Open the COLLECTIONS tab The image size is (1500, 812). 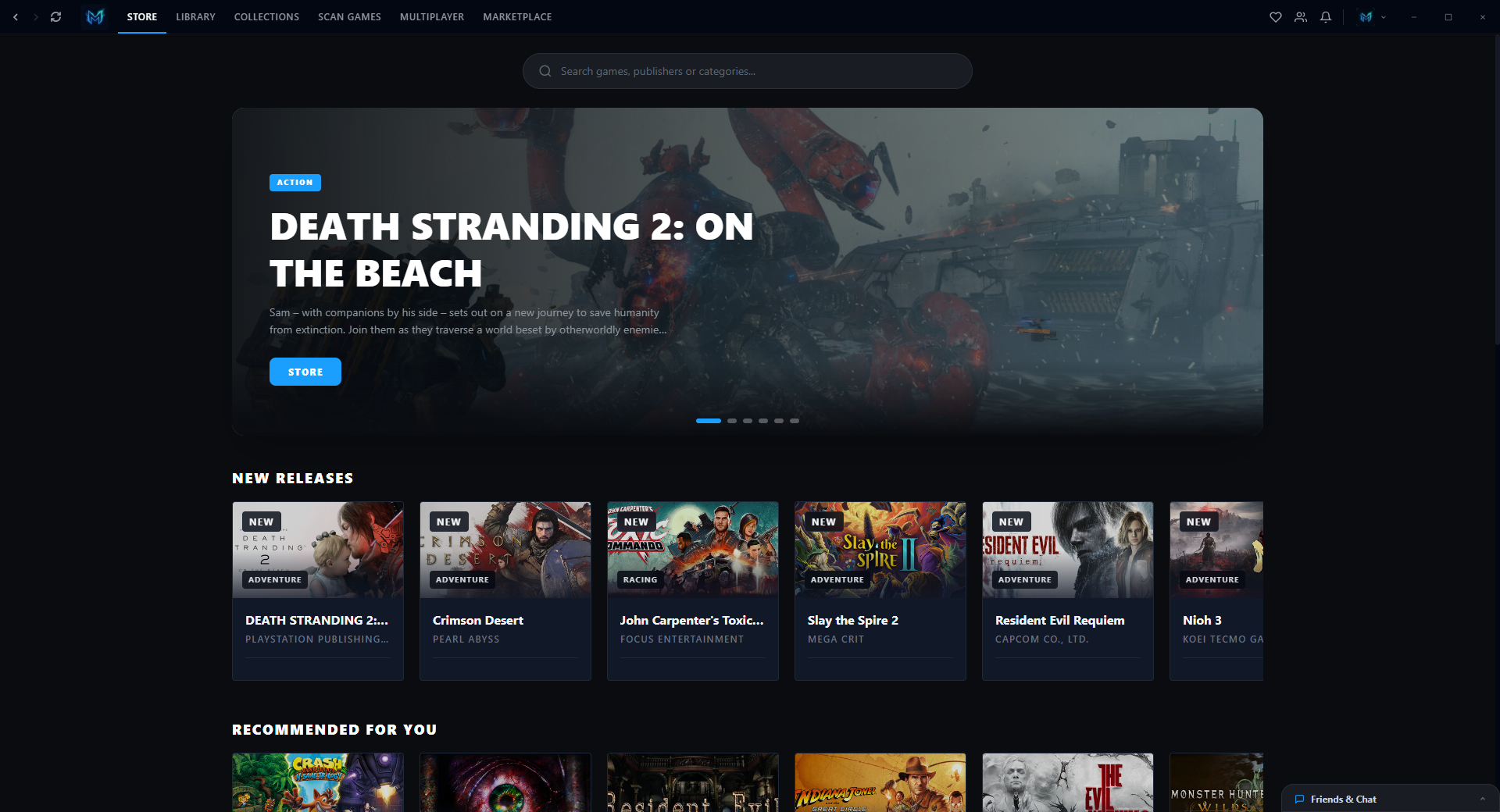click(x=266, y=16)
